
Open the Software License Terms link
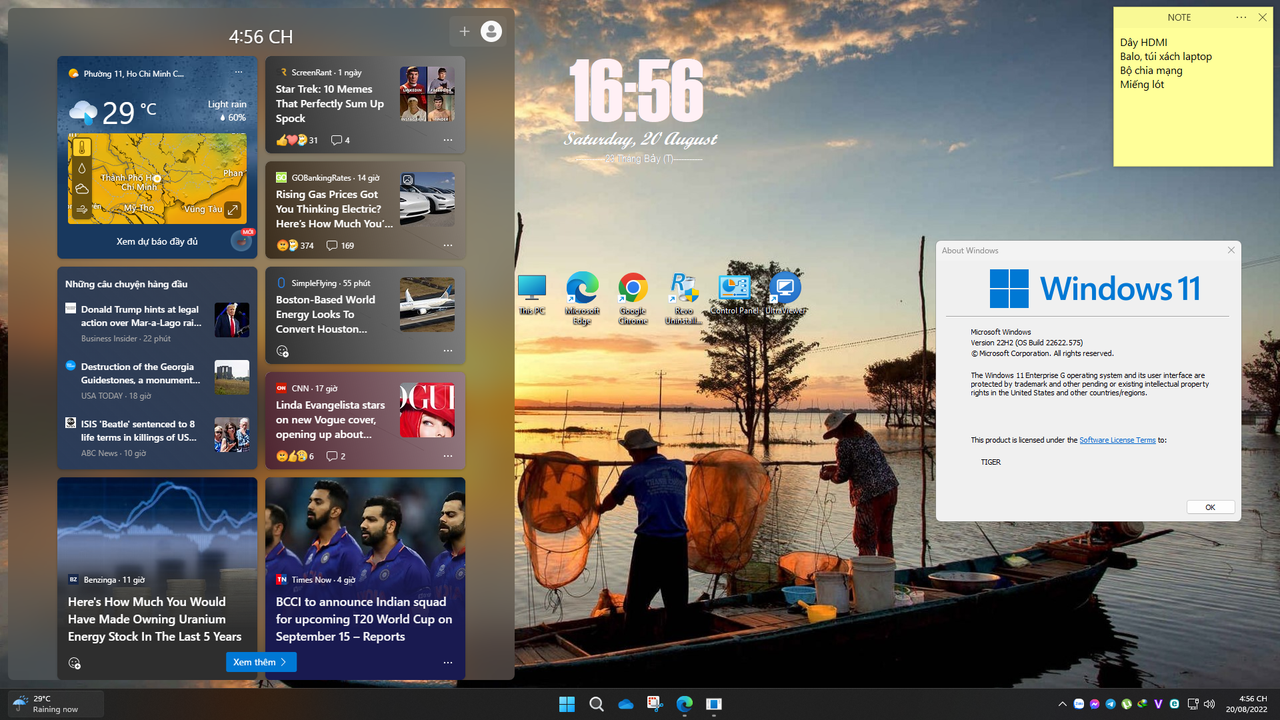tap(1117, 439)
